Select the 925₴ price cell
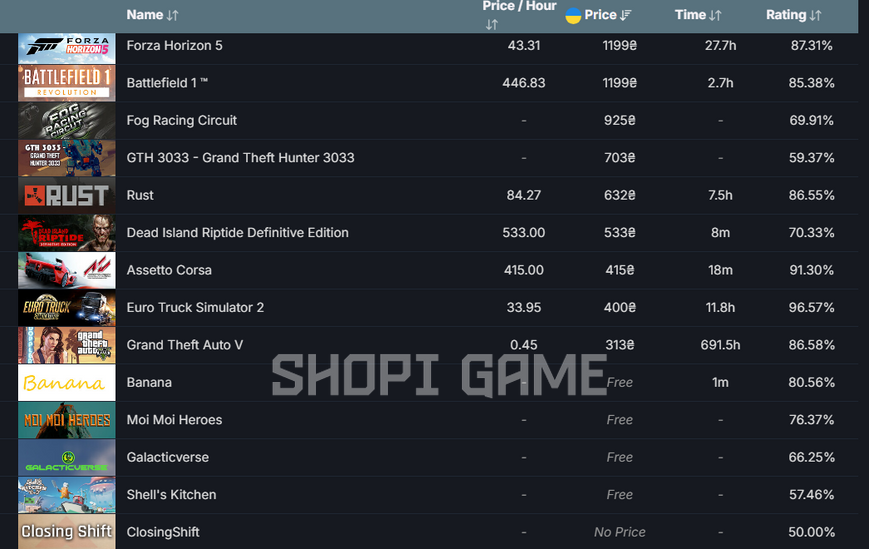The width and height of the screenshot is (869, 549). (620, 120)
